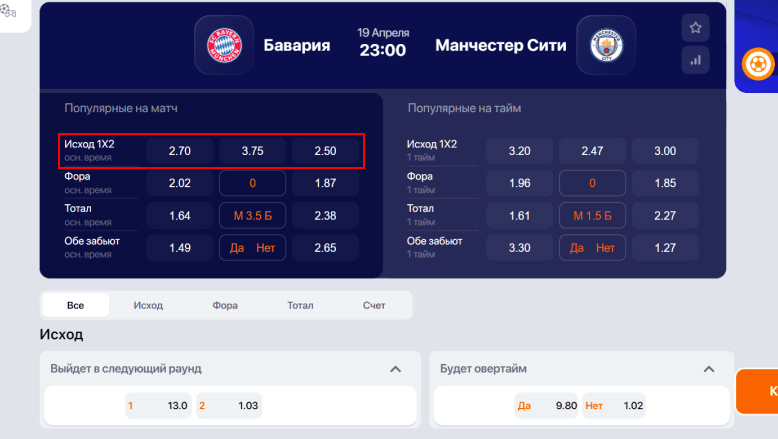The width and height of the screenshot is (778, 439).
Task: Select draw odds 3.75 in match outcome
Action: [x=253, y=152]
